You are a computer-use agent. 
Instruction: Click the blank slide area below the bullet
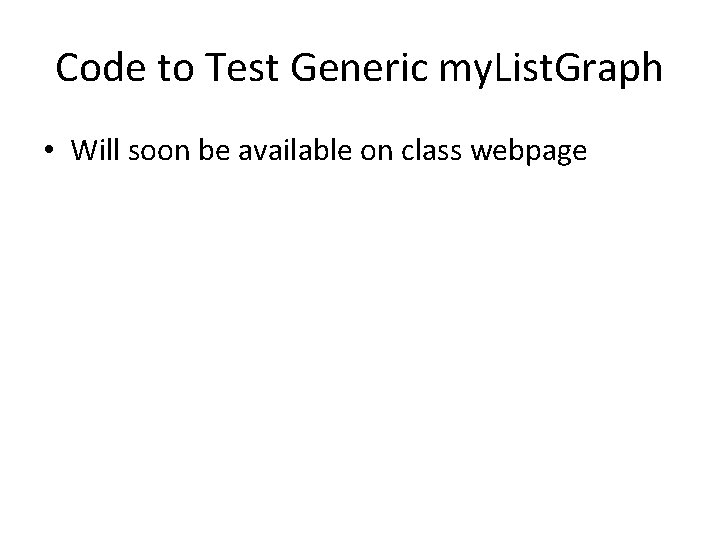(x=360, y=350)
